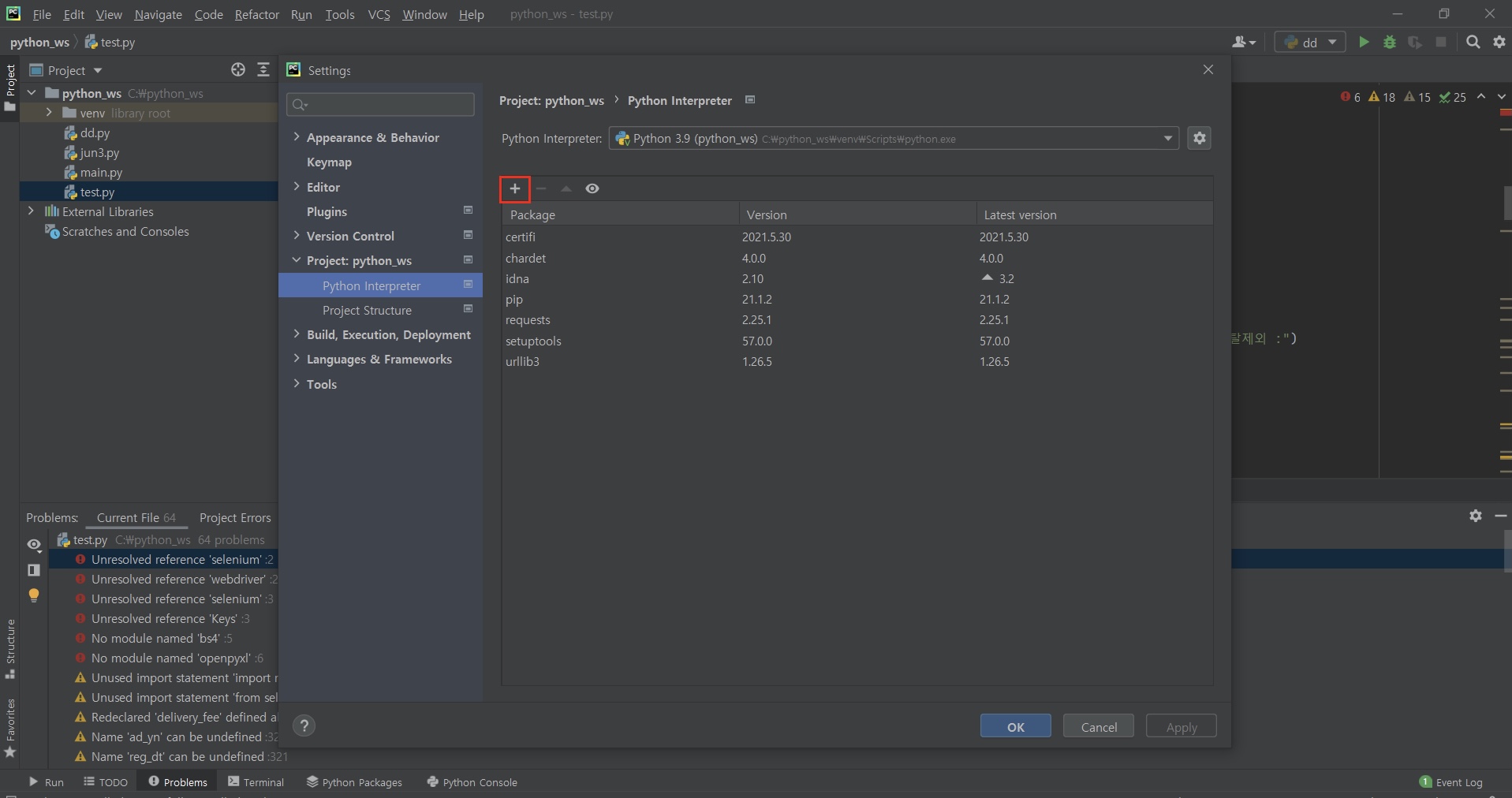Select Scratches and Consoles

125,231
